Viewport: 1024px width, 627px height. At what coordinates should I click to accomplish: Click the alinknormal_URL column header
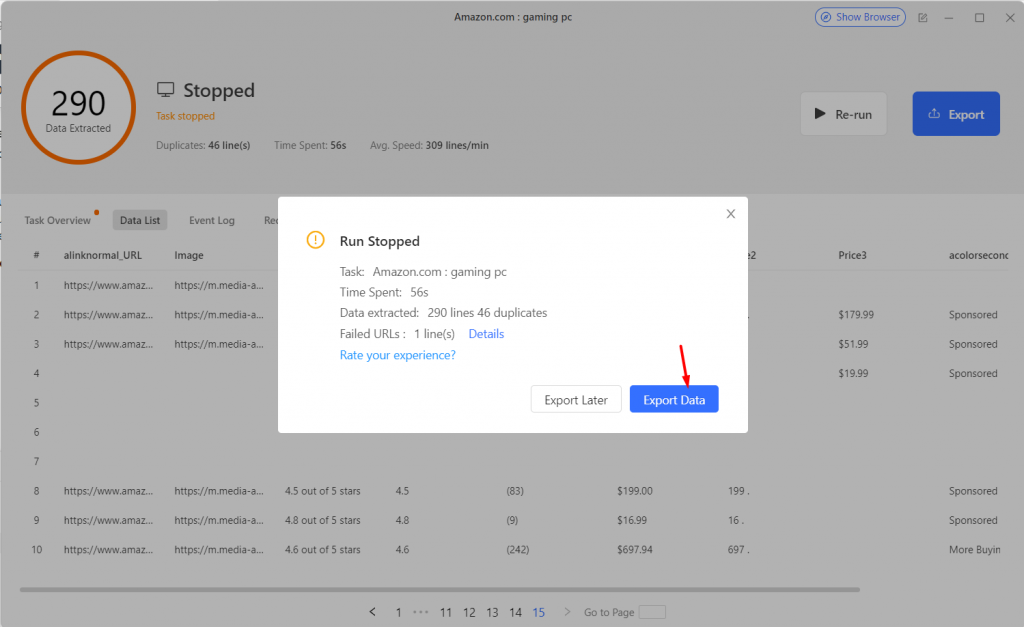[x=103, y=255]
